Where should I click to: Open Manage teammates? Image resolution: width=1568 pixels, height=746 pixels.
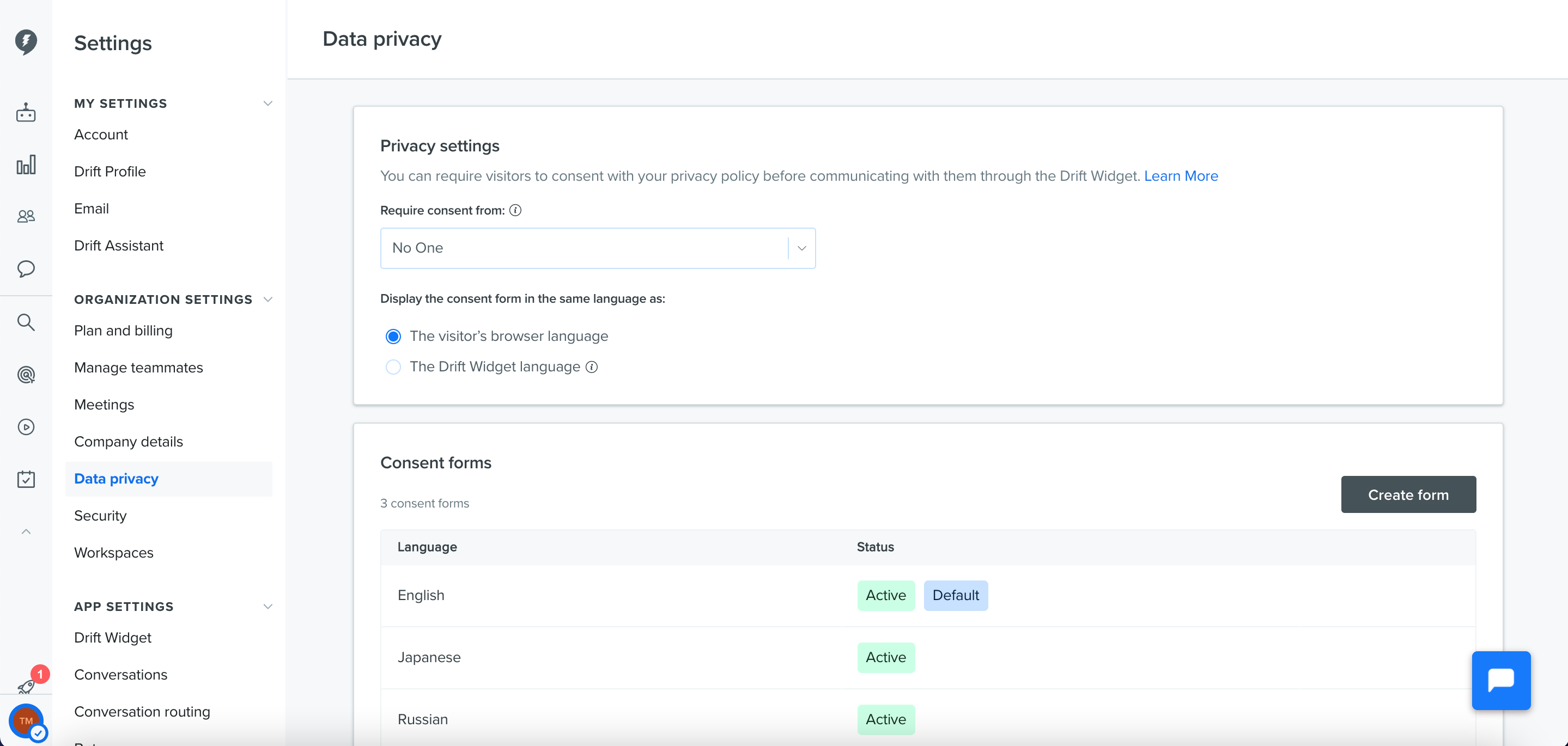point(139,368)
